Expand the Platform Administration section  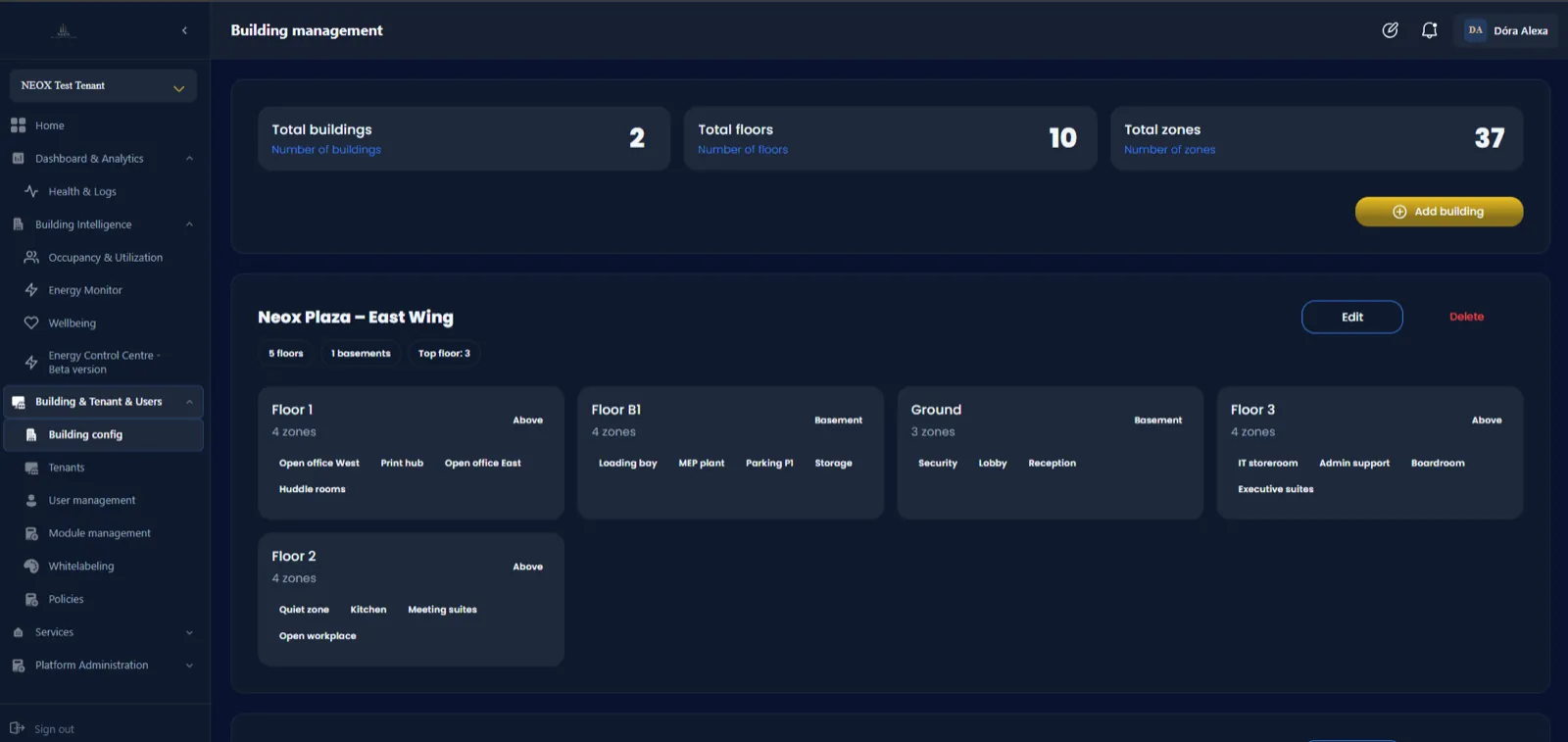(189, 665)
